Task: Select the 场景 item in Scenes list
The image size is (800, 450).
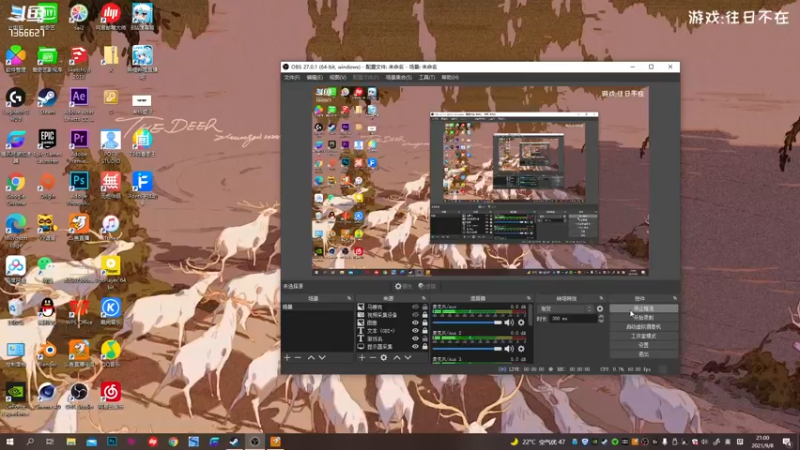Action: tap(317, 307)
